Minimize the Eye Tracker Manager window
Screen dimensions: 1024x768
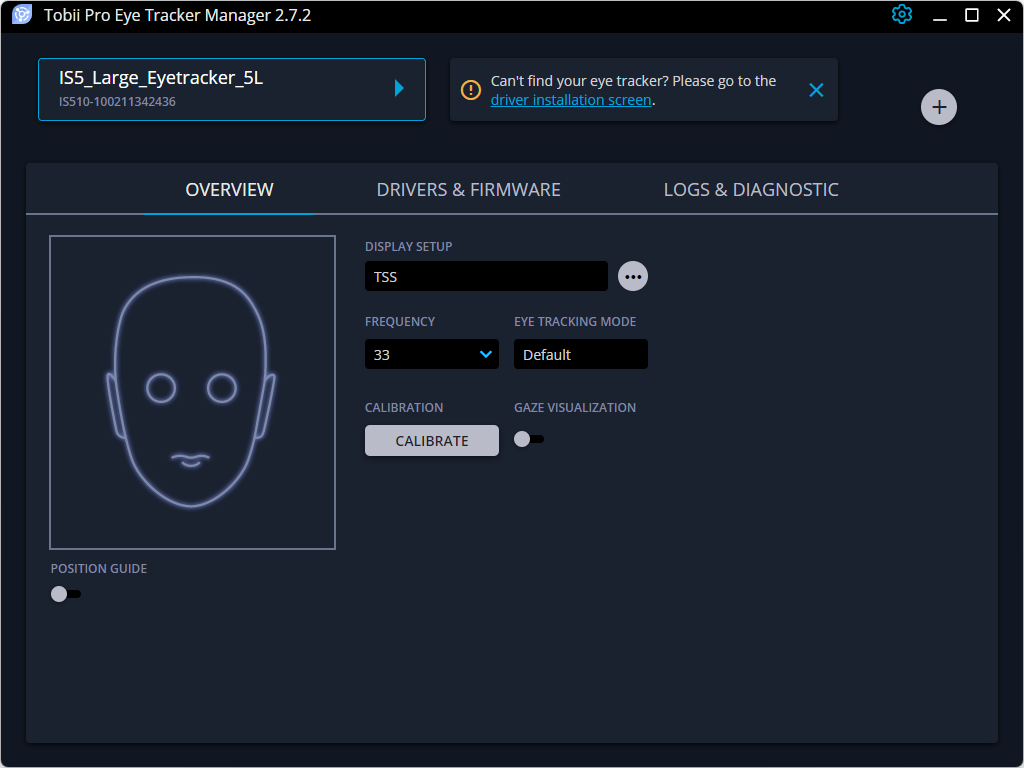pyautogui.click(x=938, y=15)
